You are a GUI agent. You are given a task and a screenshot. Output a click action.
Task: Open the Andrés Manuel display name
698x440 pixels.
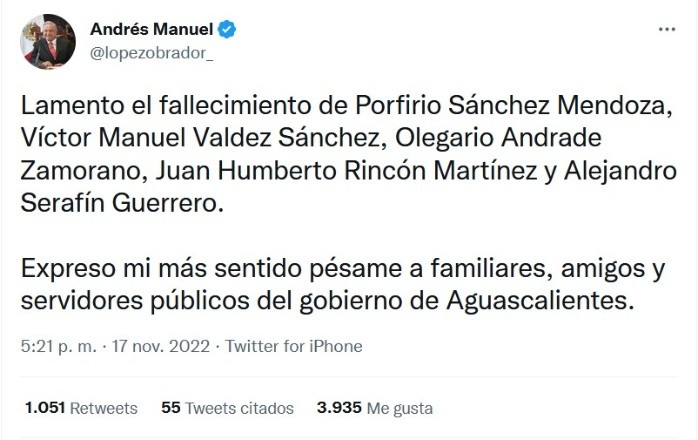[x=153, y=30]
